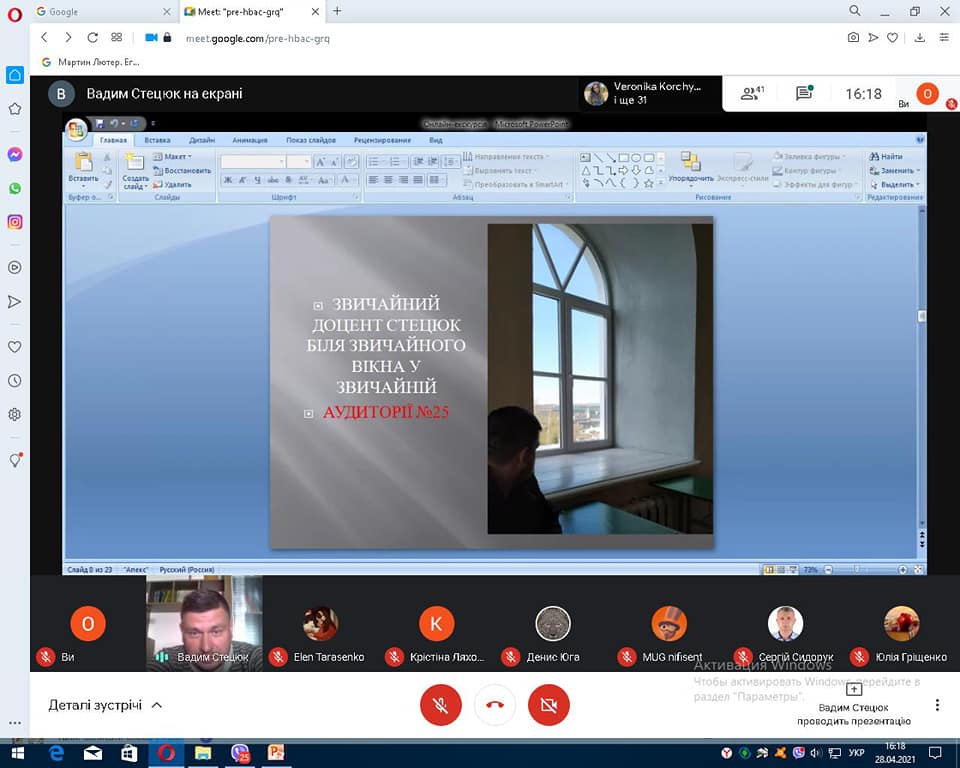Take a snapshot with the camera icon
Screen dimensions: 960x768
pyautogui.click(x=853, y=38)
